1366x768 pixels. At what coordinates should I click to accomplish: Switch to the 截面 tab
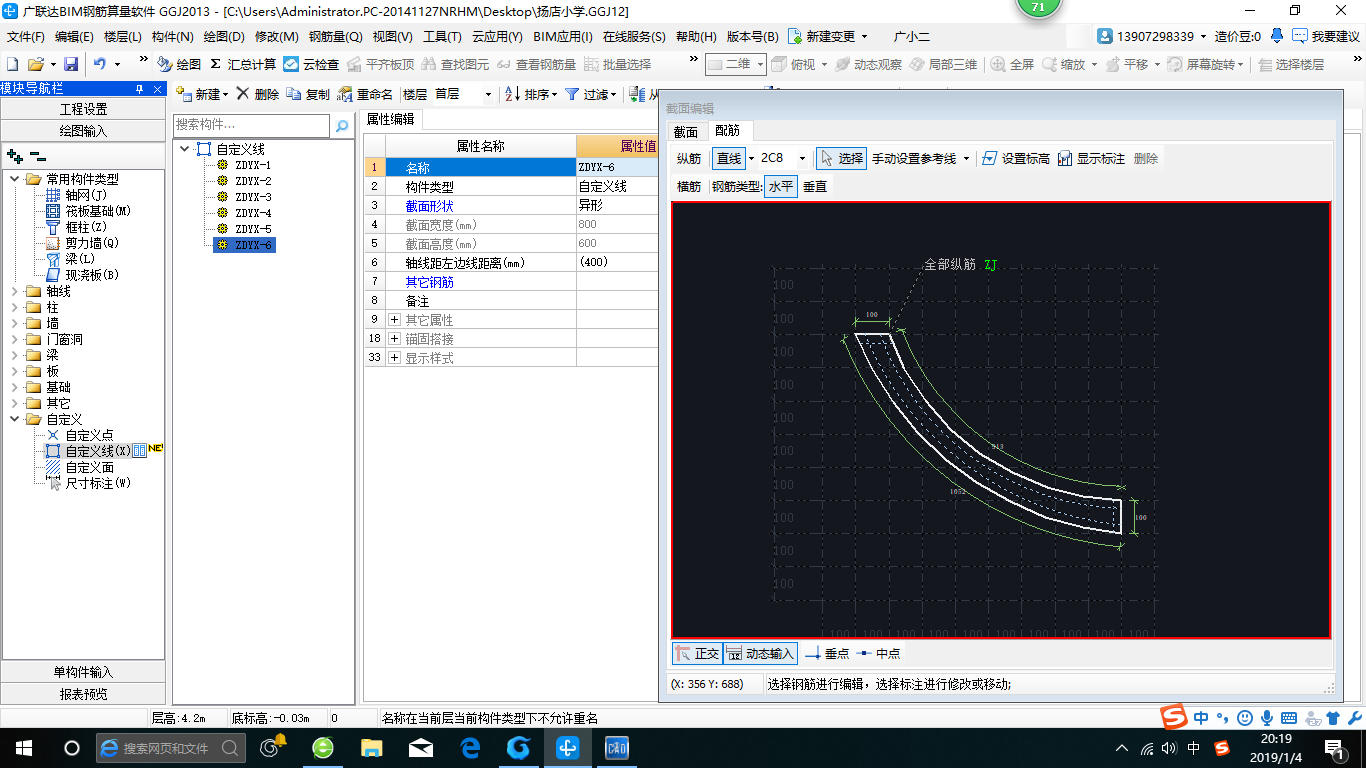686,132
